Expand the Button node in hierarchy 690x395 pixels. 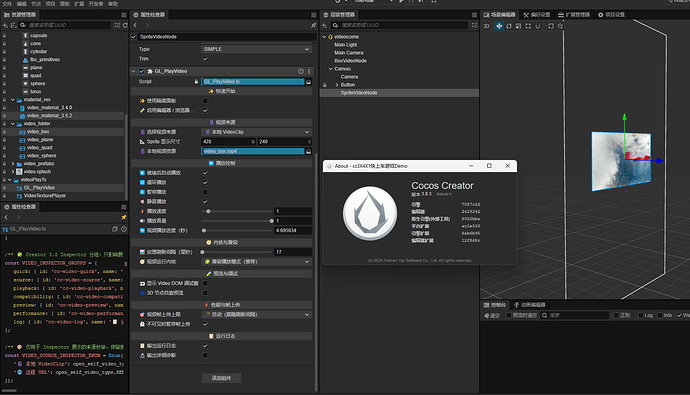tap(337, 85)
